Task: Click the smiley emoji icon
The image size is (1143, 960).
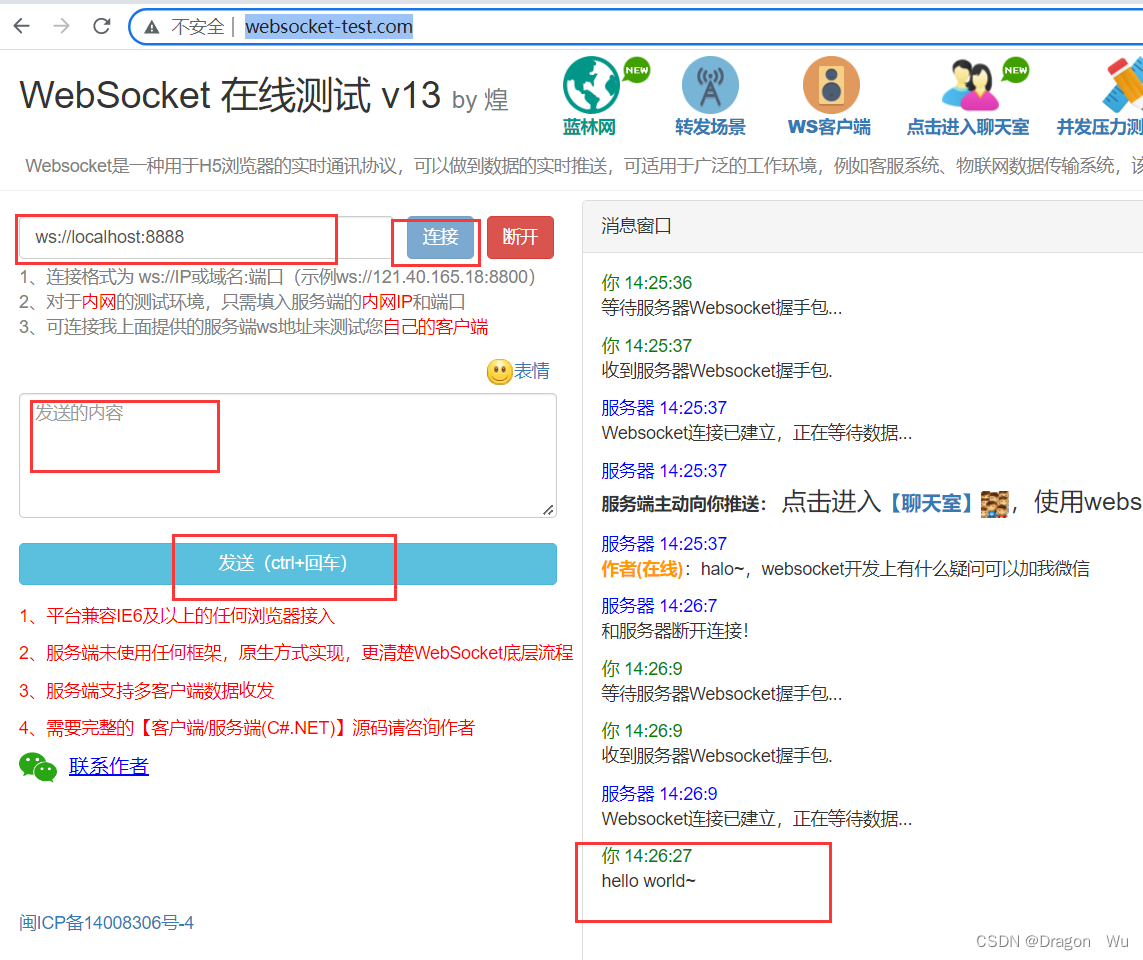Action: pyautogui.click(x=499, y=372)
